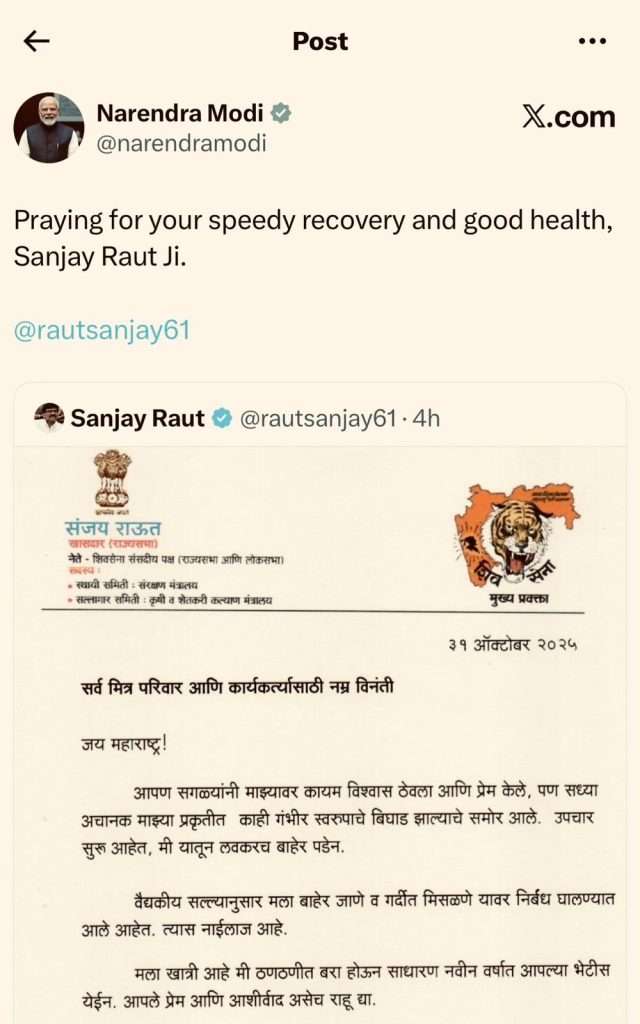
Task: Click the Ashoka emblem on the letterhead
Action: (x=112, y=481)
